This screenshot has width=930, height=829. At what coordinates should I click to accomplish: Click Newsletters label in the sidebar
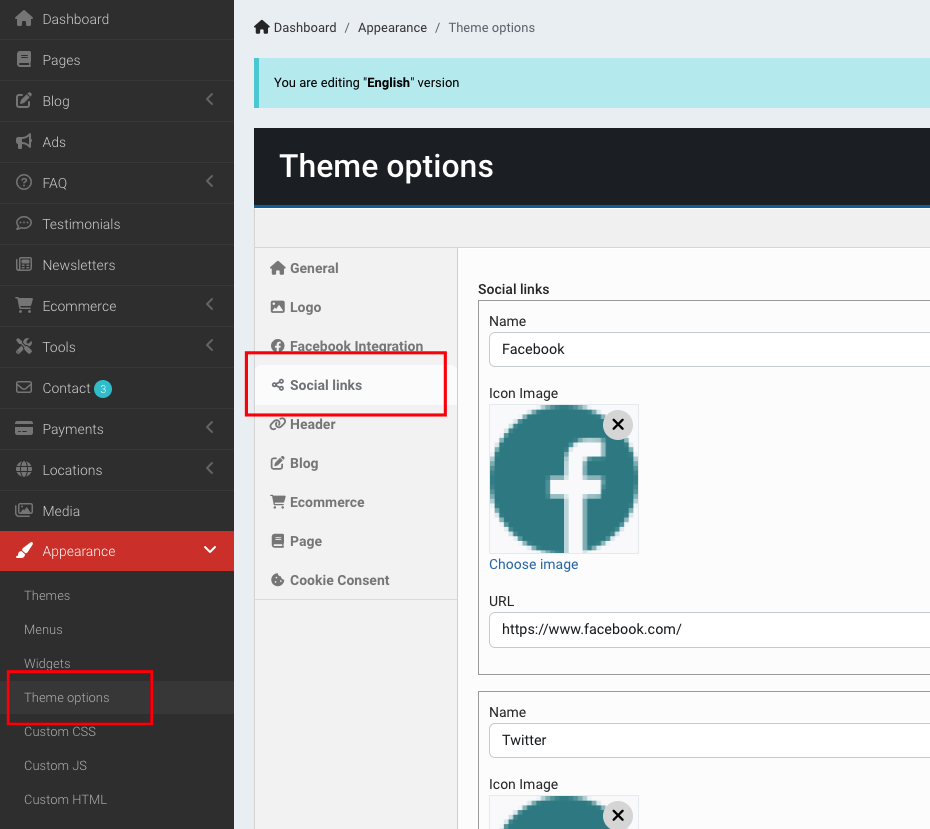pyautogui.click(x=79, y=265)
